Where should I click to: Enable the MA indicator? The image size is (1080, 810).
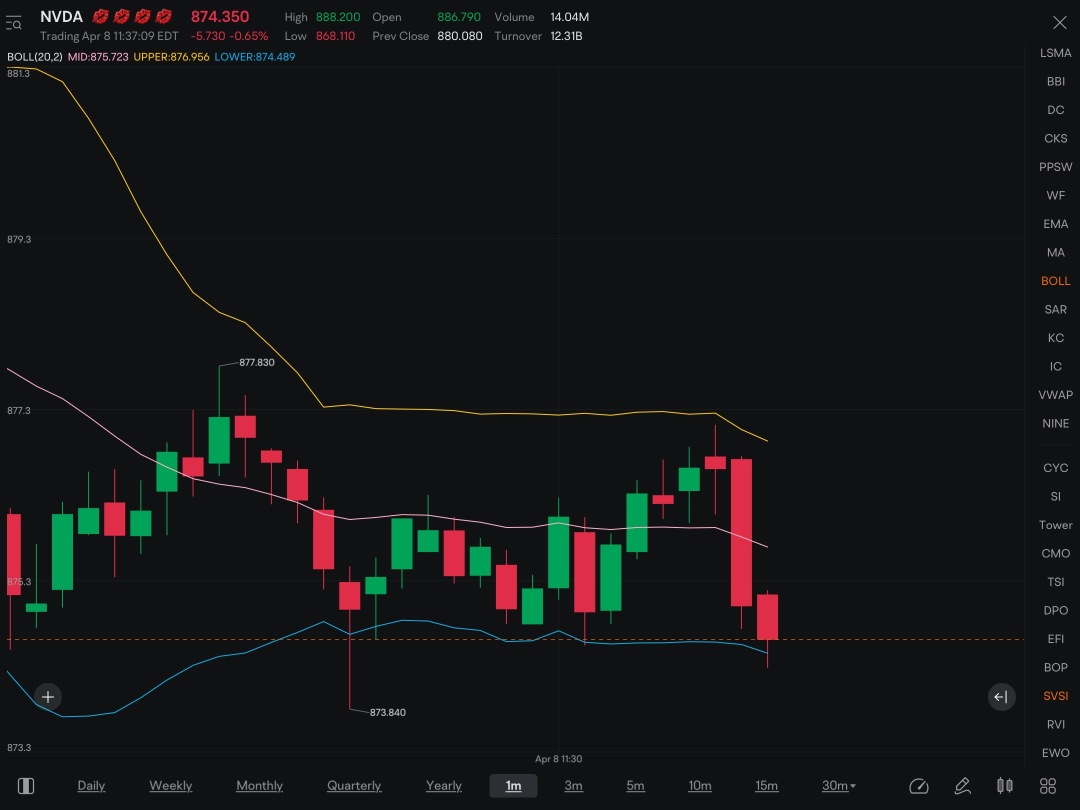click(1055, 253)
